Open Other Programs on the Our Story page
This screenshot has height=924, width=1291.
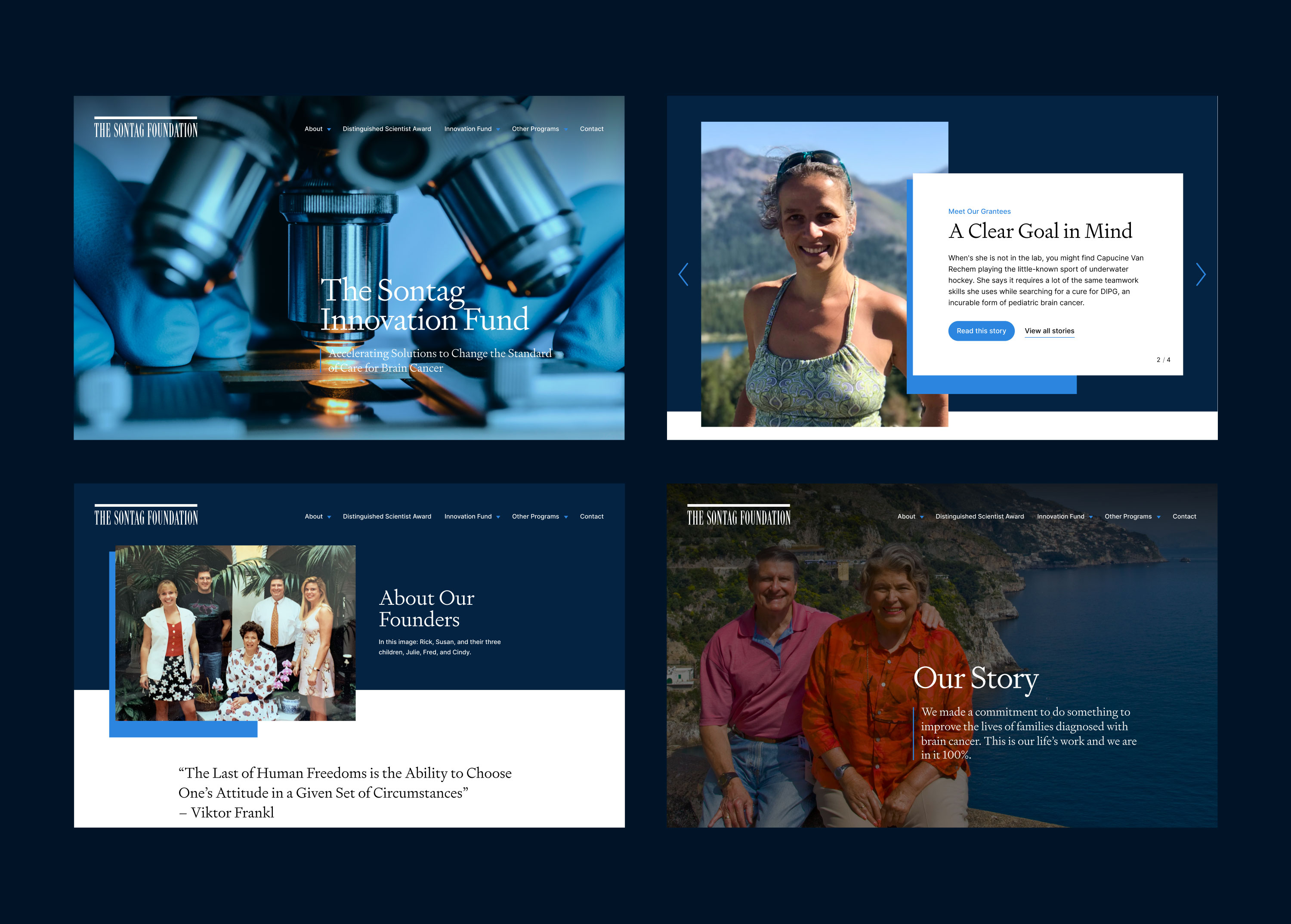(x=1127, y=517)
